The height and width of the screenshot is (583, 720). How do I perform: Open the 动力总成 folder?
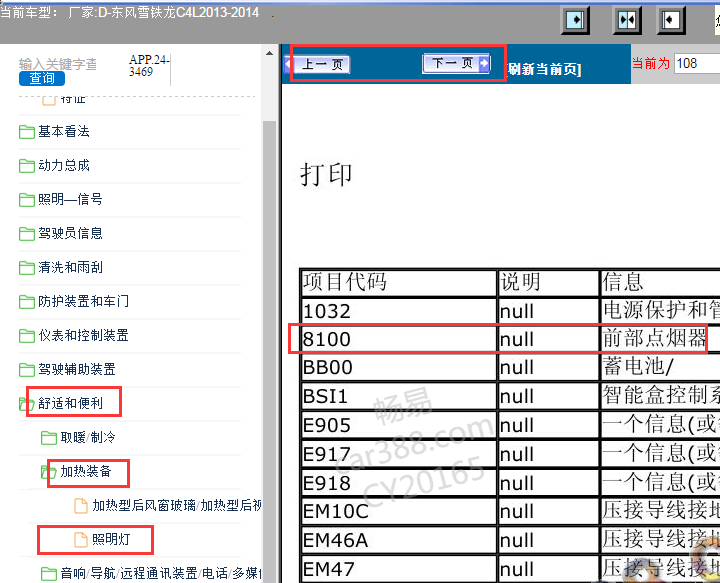click(x=64, y=166)
